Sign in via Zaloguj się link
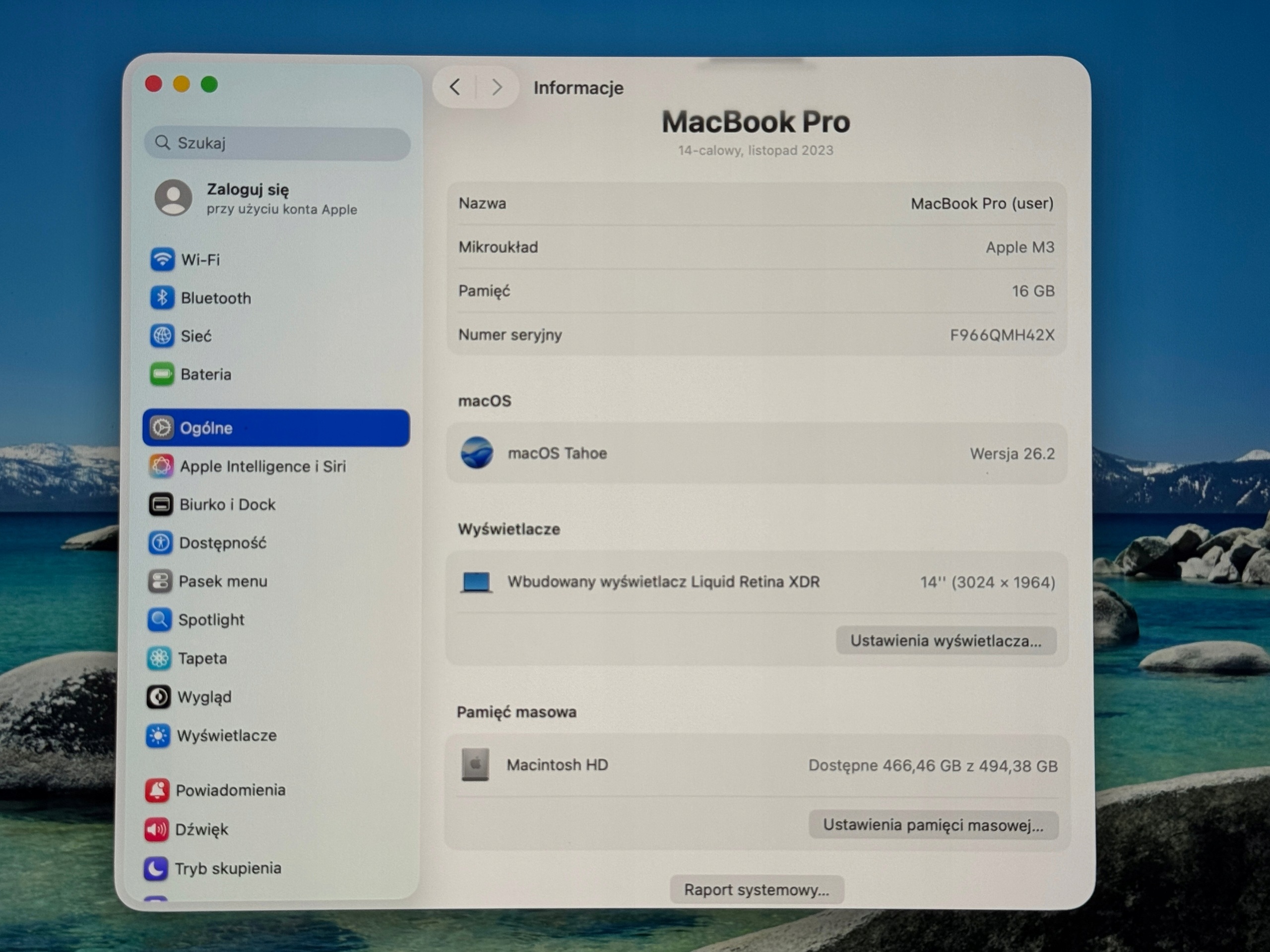The width and height of the screenshot is (1270, 952). (248, 189)
